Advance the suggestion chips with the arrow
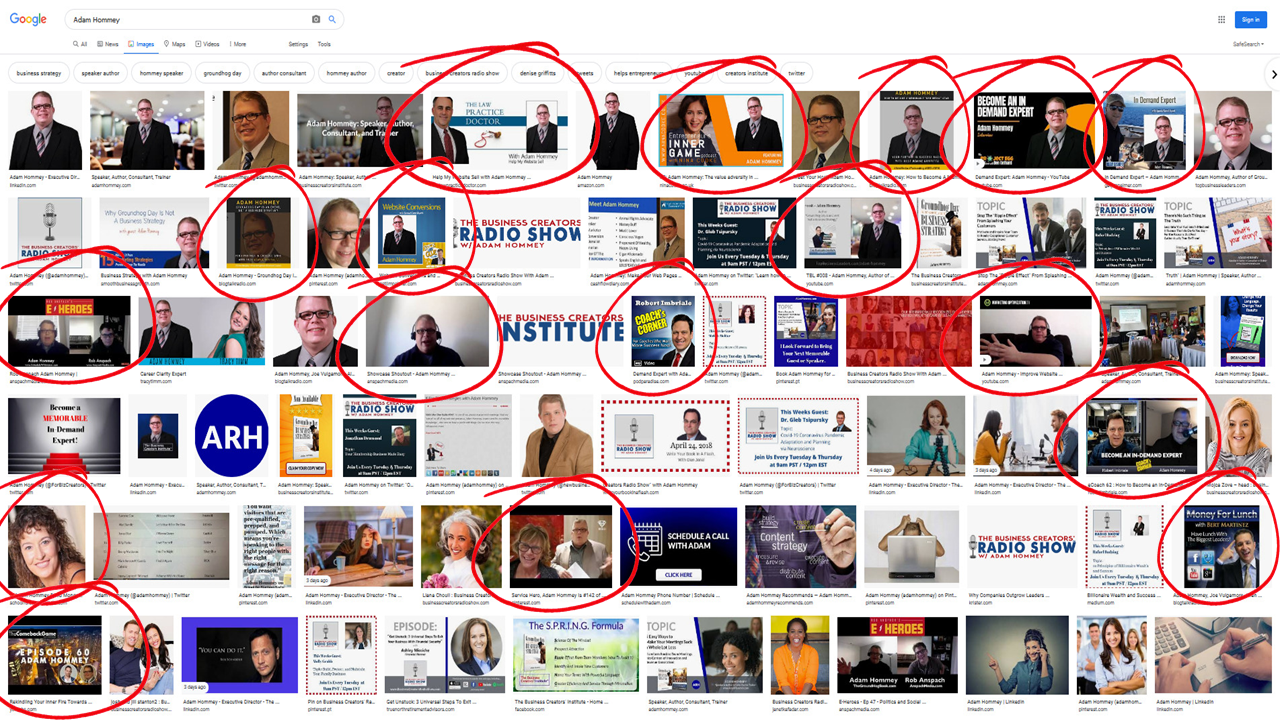This screenshot has height=720, width=1280. 1273,74
